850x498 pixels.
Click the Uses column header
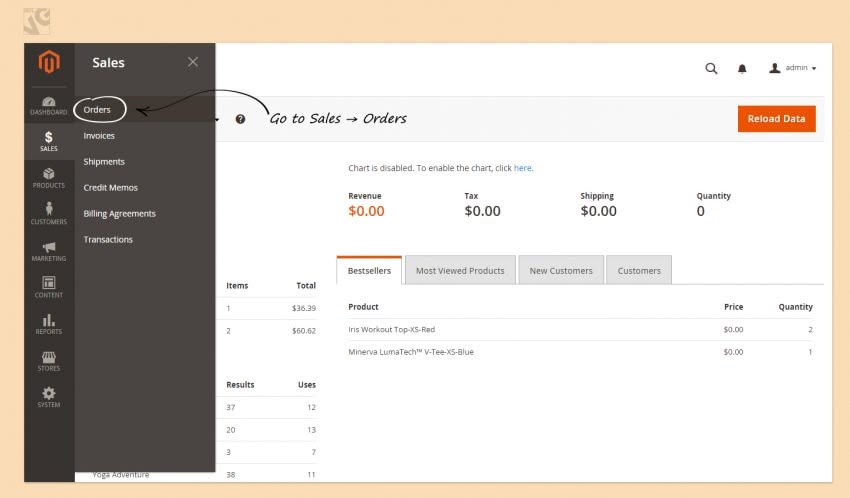pyautogui.click(x=307, y=385)
